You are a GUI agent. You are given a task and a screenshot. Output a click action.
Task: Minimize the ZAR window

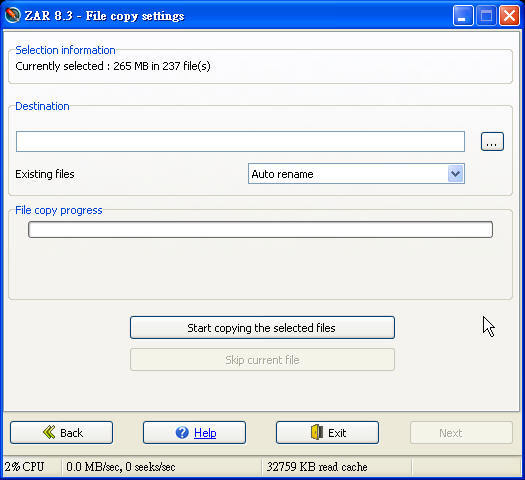pyautogui.click(x=463, y=15)
